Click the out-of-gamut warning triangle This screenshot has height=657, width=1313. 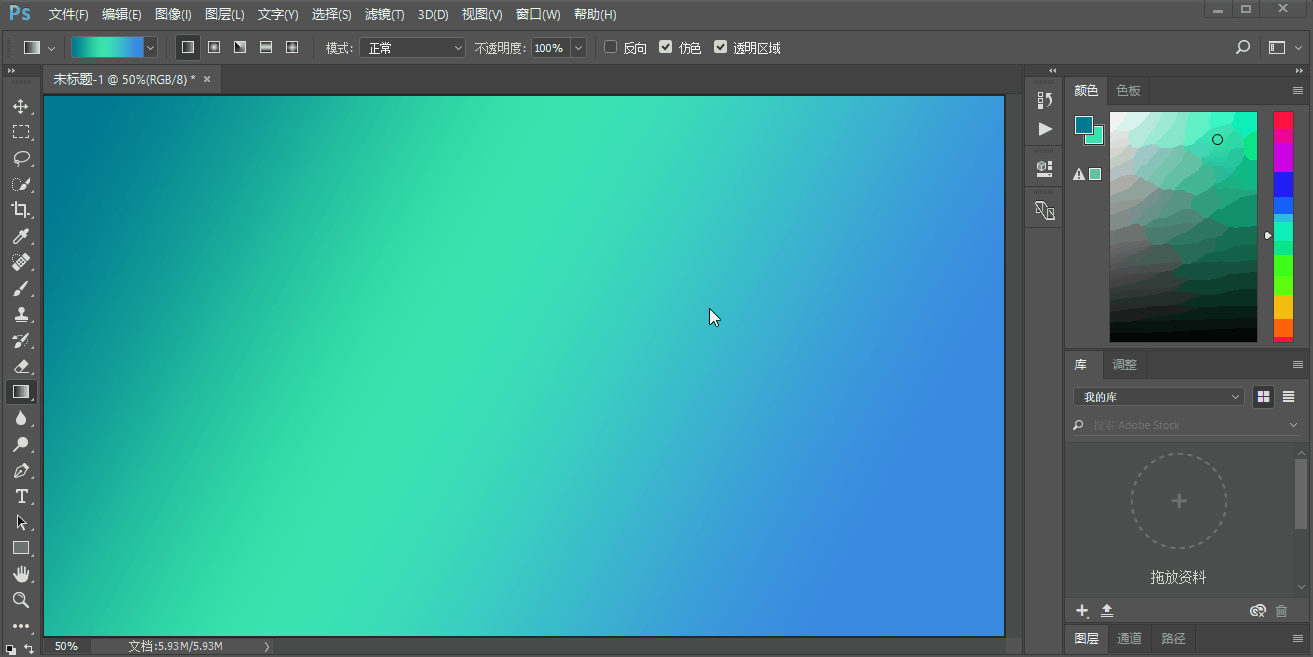[x=1079, y=174]
